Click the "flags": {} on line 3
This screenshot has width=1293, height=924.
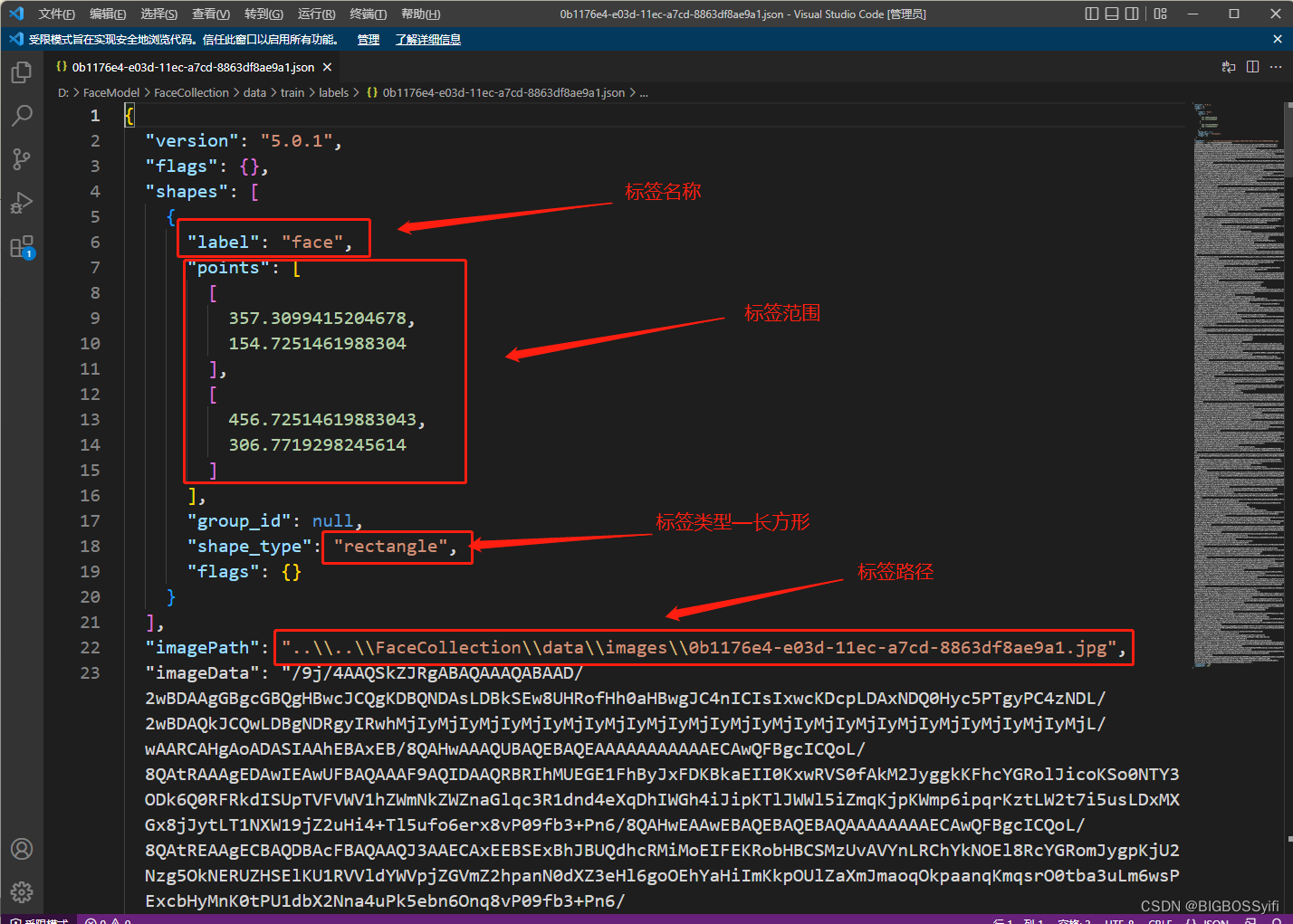(x=207, y=167)
